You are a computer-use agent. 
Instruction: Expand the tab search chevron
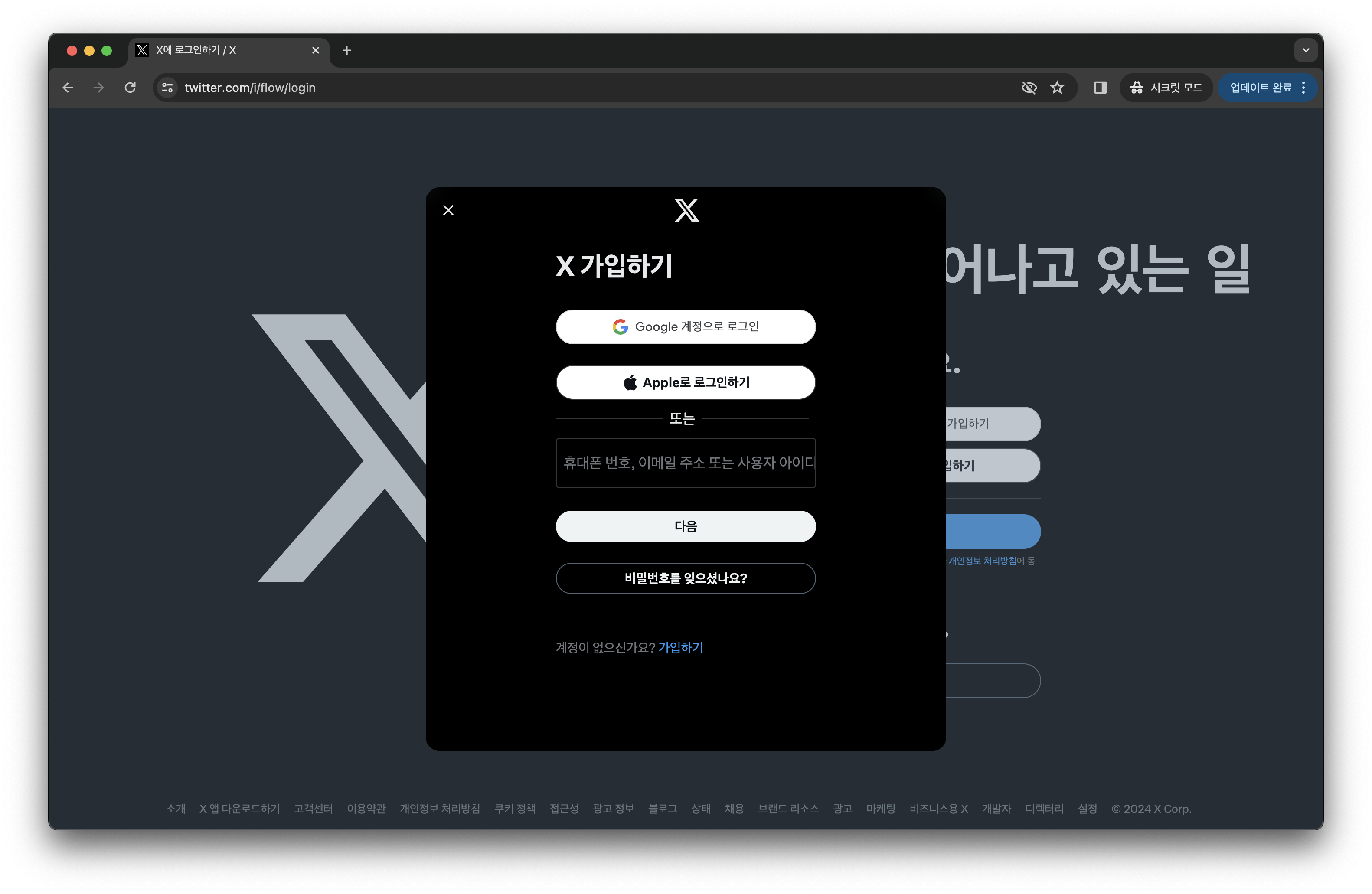click(1306, 50)
